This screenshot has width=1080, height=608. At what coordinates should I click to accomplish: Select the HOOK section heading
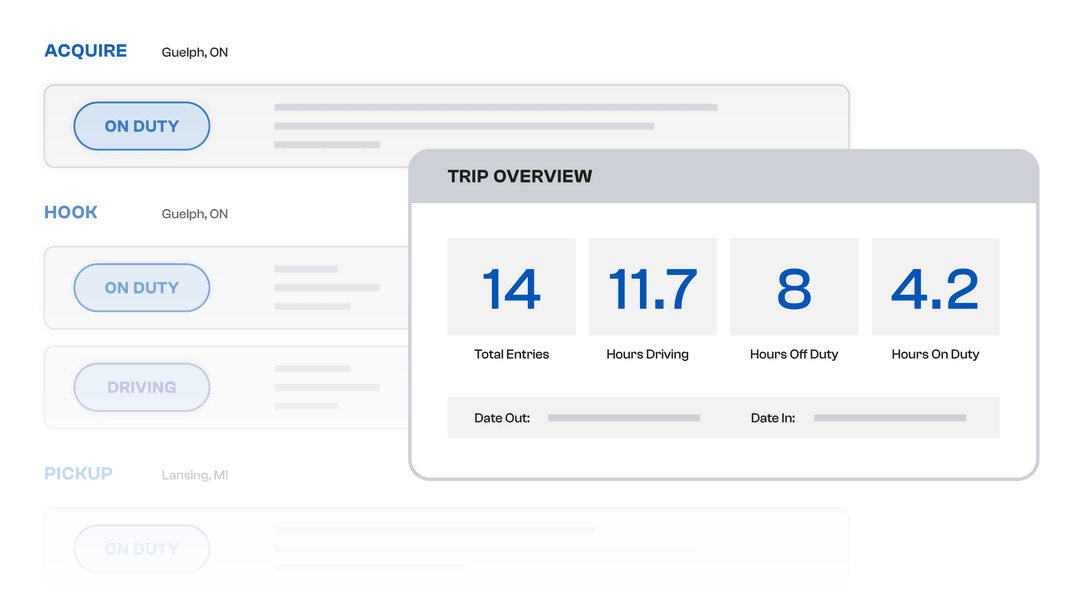coord(71,212)
